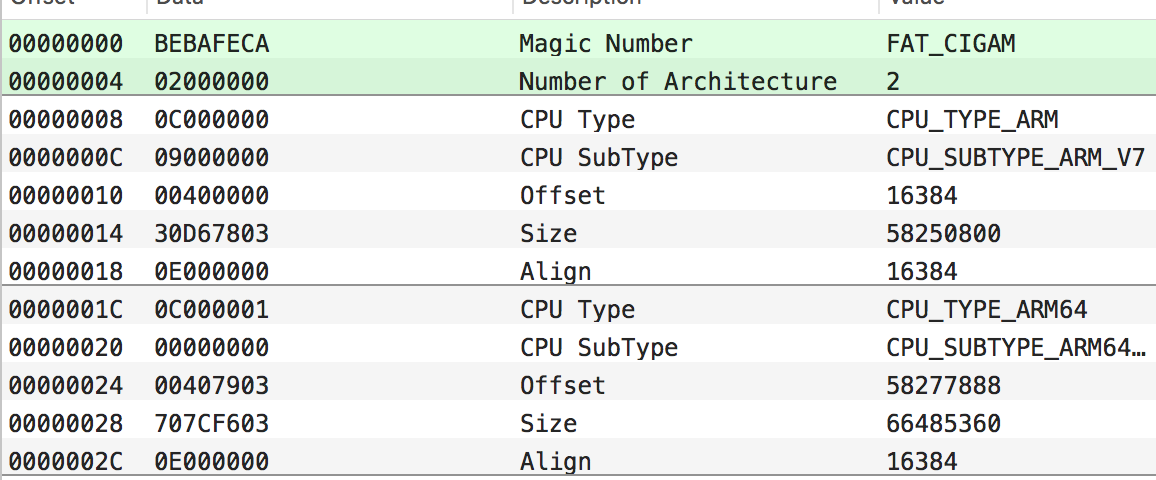Click data cell 09000000

click(x=211, y=158)
